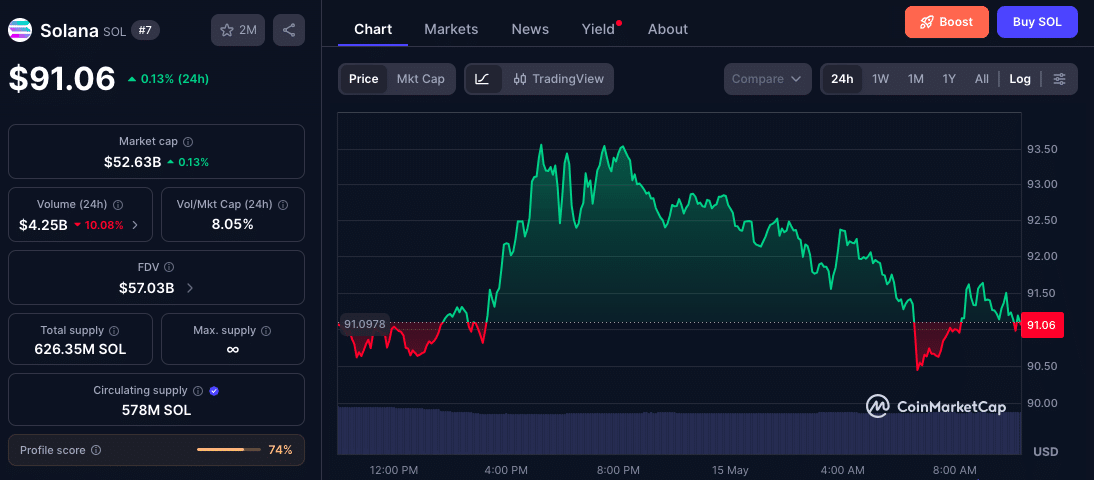Switch to the Chart tab
Viewport: 1094px width, 480px height.
373,29
